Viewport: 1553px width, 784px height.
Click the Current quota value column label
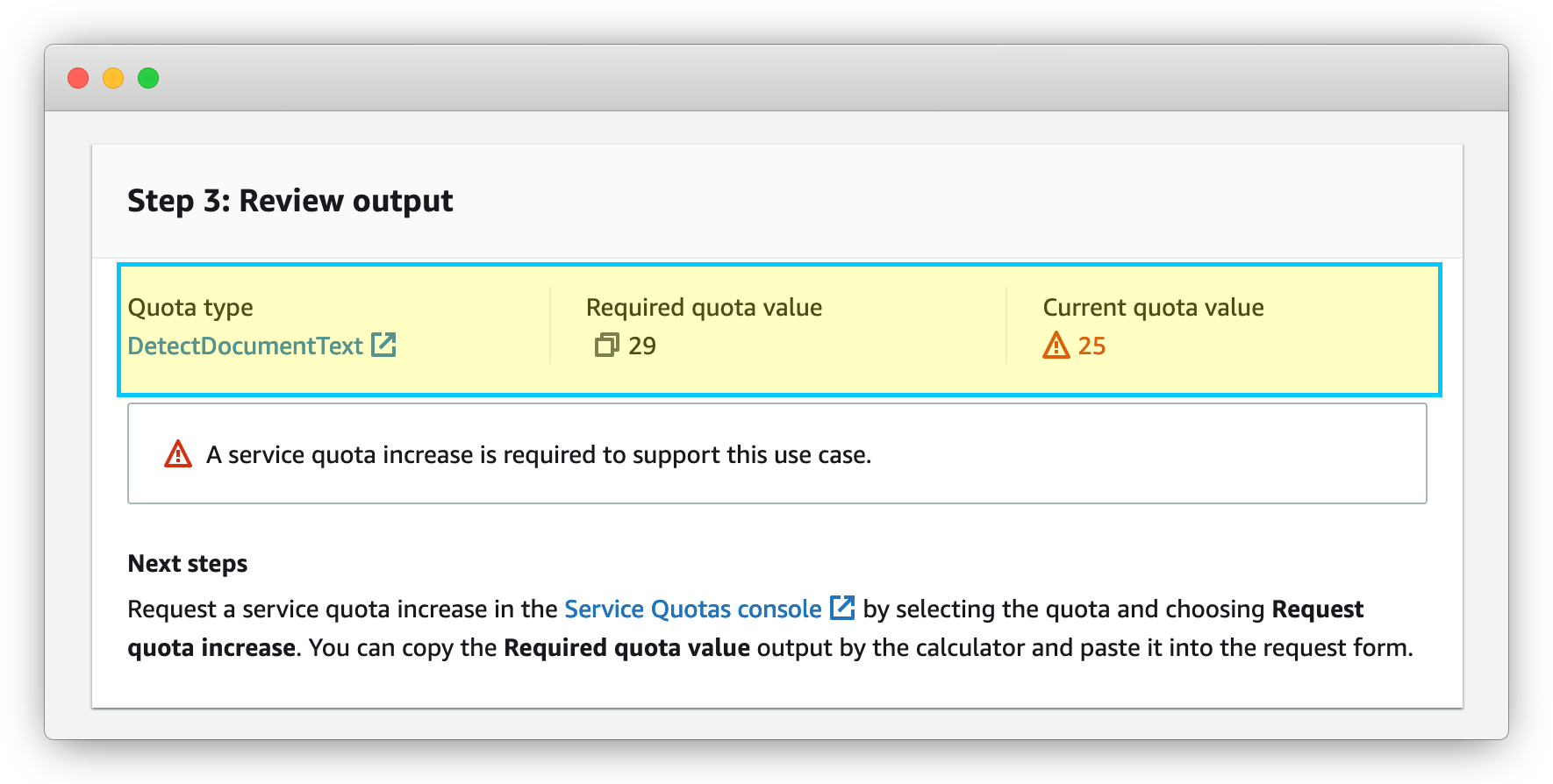[x=1153, y=308]
